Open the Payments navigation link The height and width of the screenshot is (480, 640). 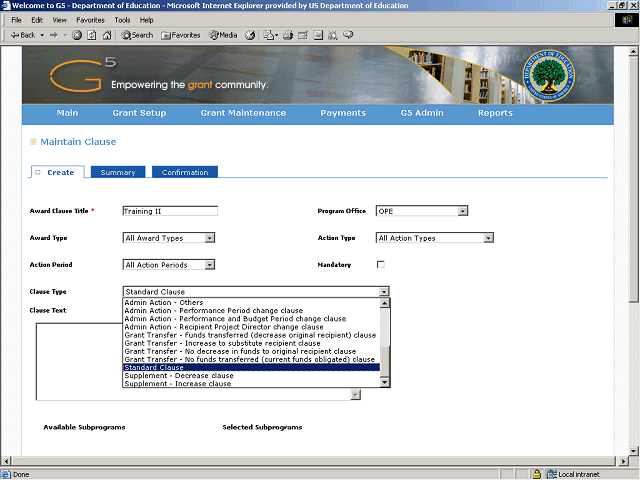(x=343, y=113)
